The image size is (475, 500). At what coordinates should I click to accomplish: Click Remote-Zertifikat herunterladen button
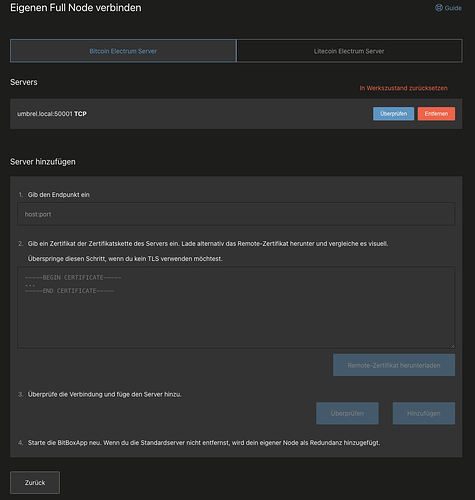pyautogui.click(x=394, y=365)
